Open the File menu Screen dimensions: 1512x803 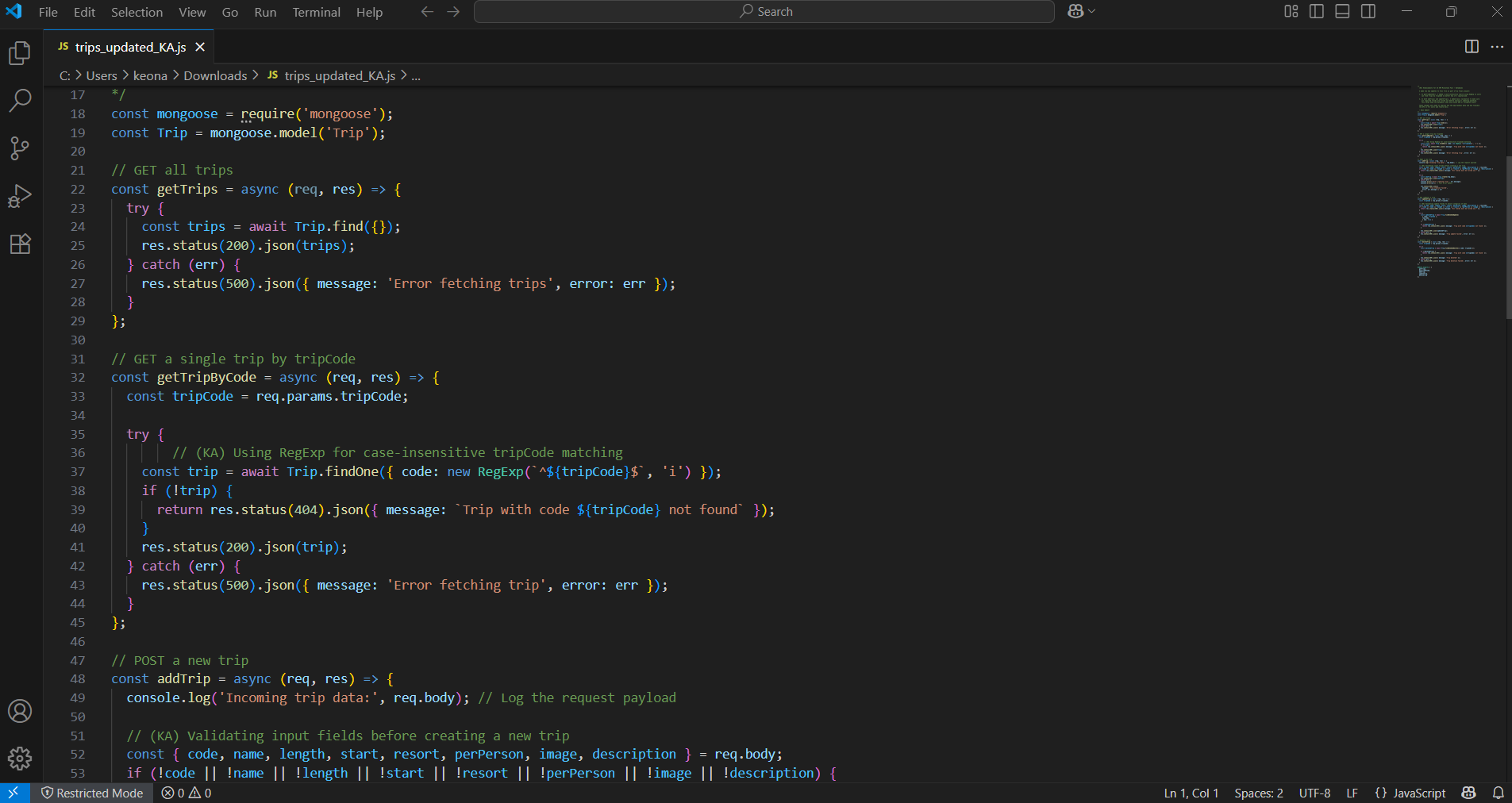[x=48, y=12]
